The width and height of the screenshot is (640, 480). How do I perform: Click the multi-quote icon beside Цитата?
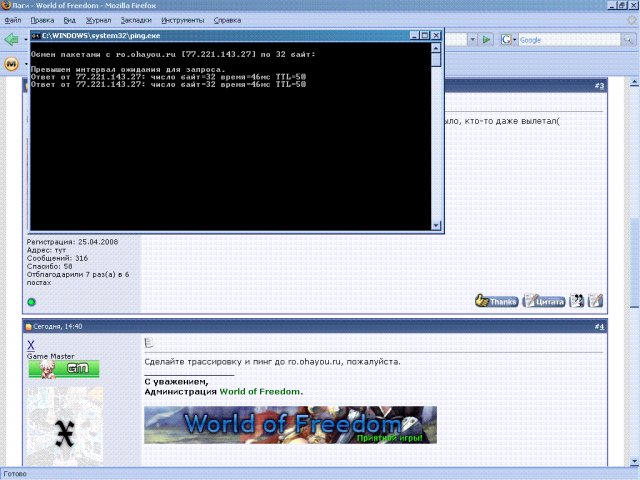tap(576, 301)
